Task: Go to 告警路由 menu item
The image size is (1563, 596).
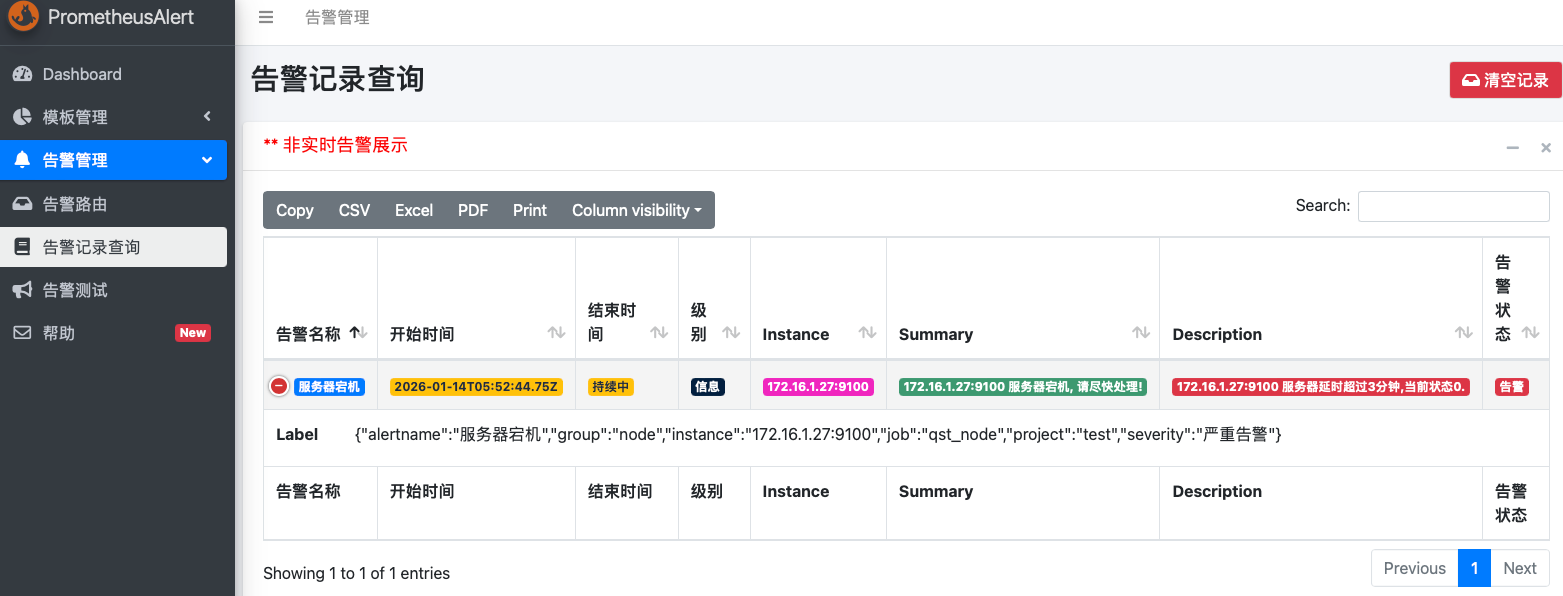Action: 75,204
